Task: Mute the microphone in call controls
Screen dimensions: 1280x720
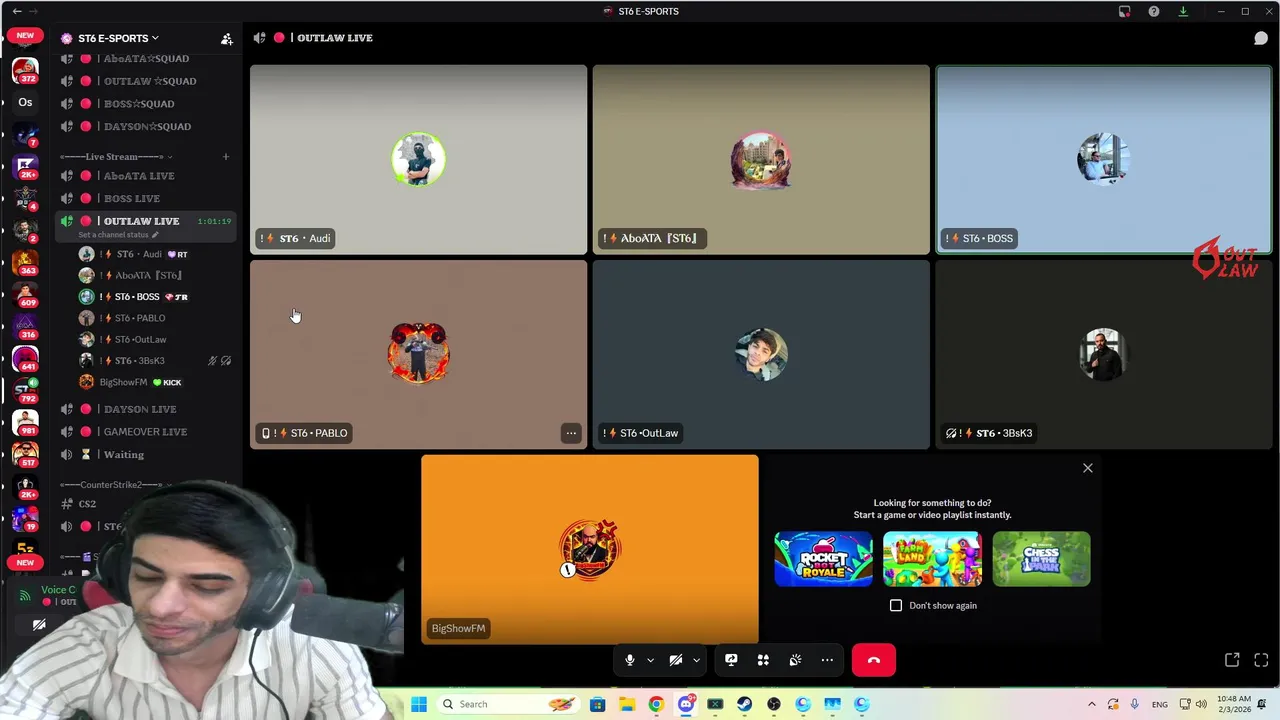Action: 629,660
